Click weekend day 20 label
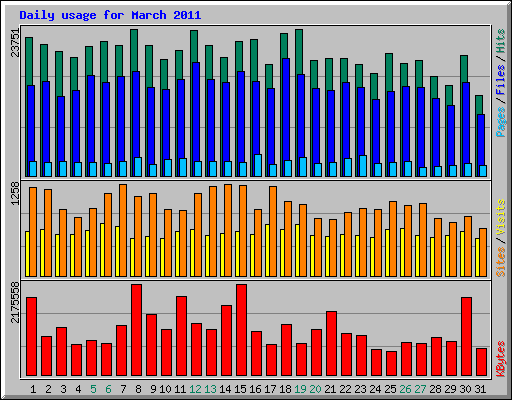The image size is (512, 400). pyautogui.click(x=315, y=389)
